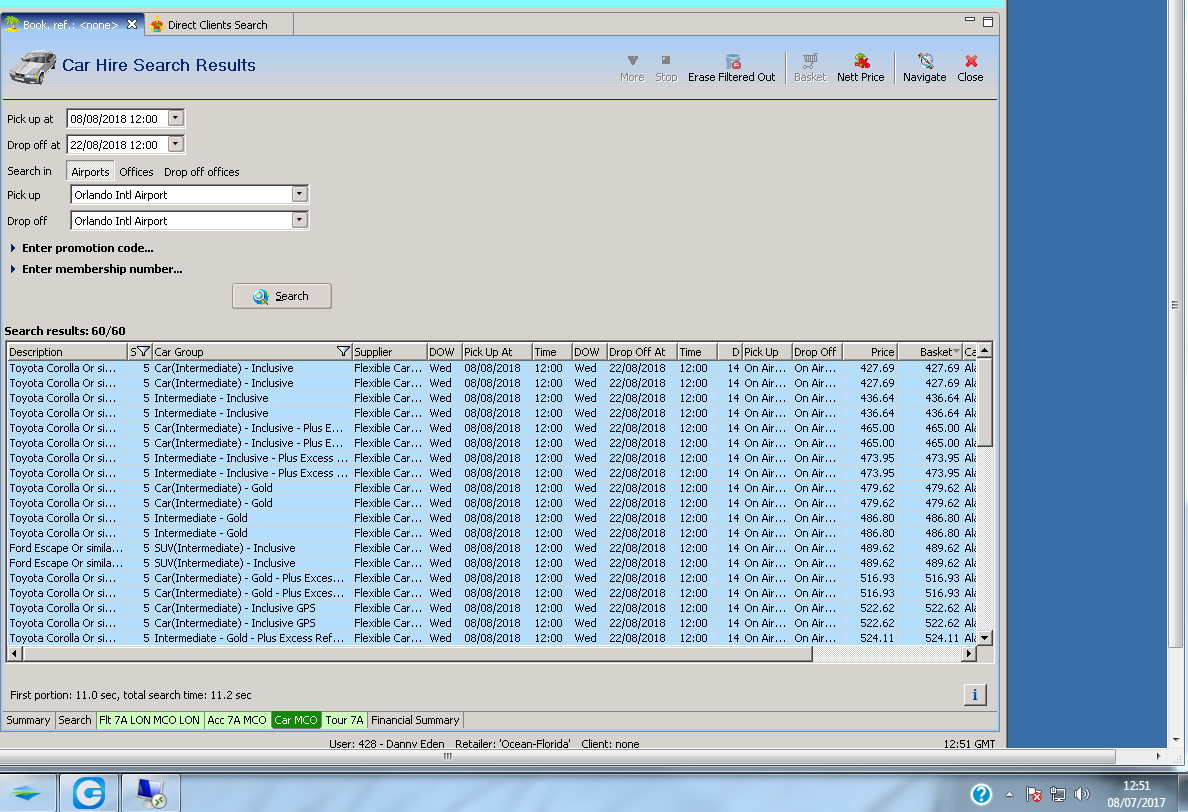
Task: Click the network tray icon
Action: tap(1058, 794)
